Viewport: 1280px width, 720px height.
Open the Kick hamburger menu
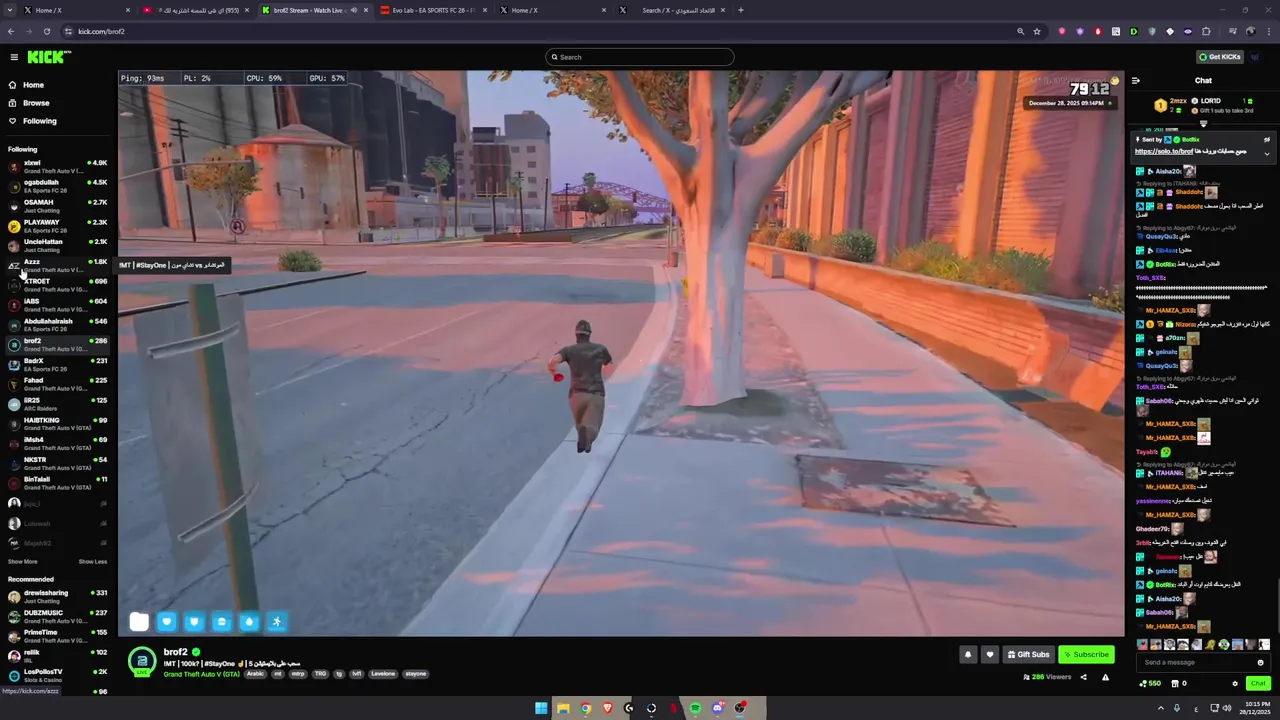point(13,57)
